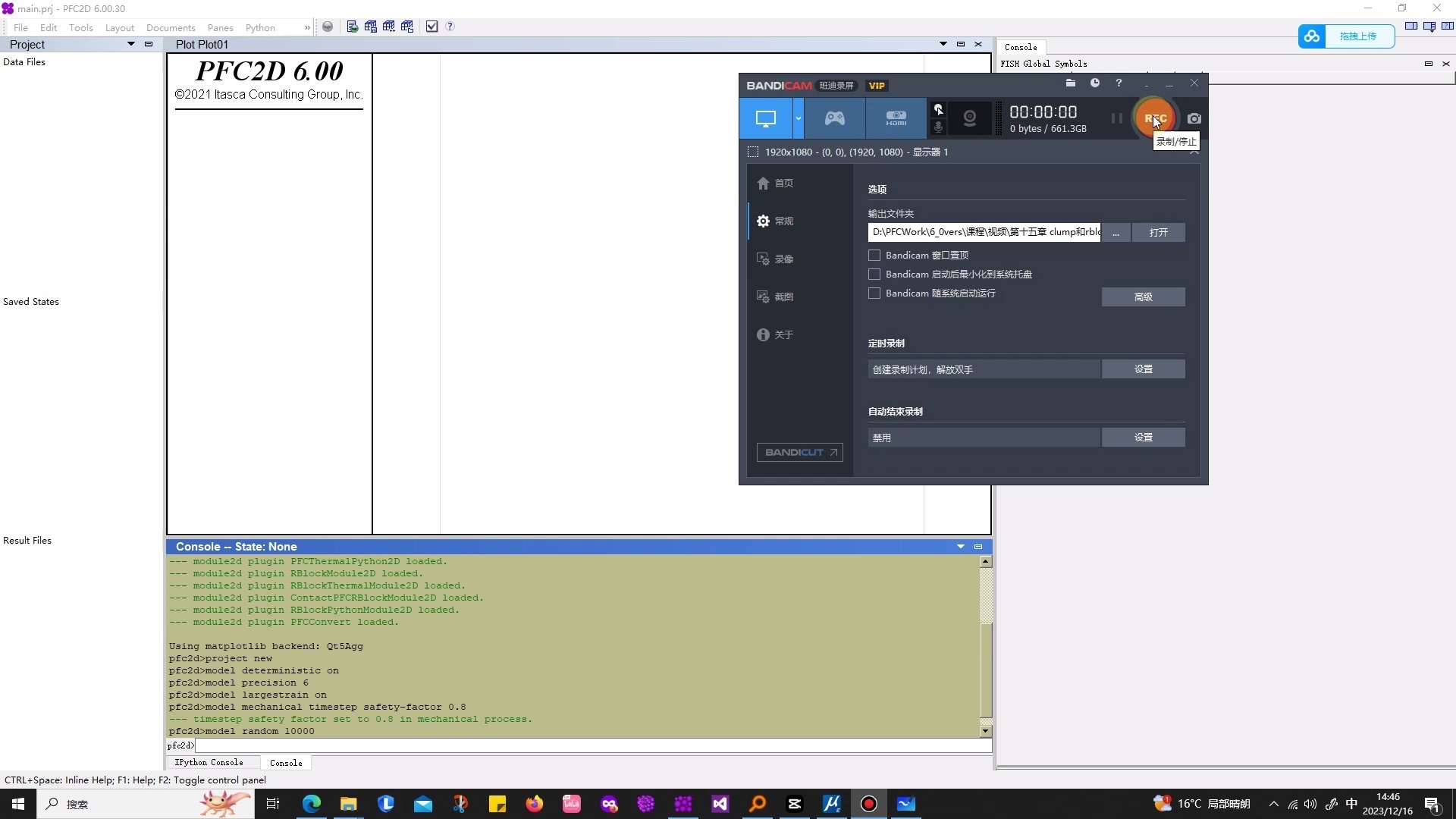The image size is (1456, 819).
Task: Open Project pane dropdown arrow
Action: click(x=131, y=44)
